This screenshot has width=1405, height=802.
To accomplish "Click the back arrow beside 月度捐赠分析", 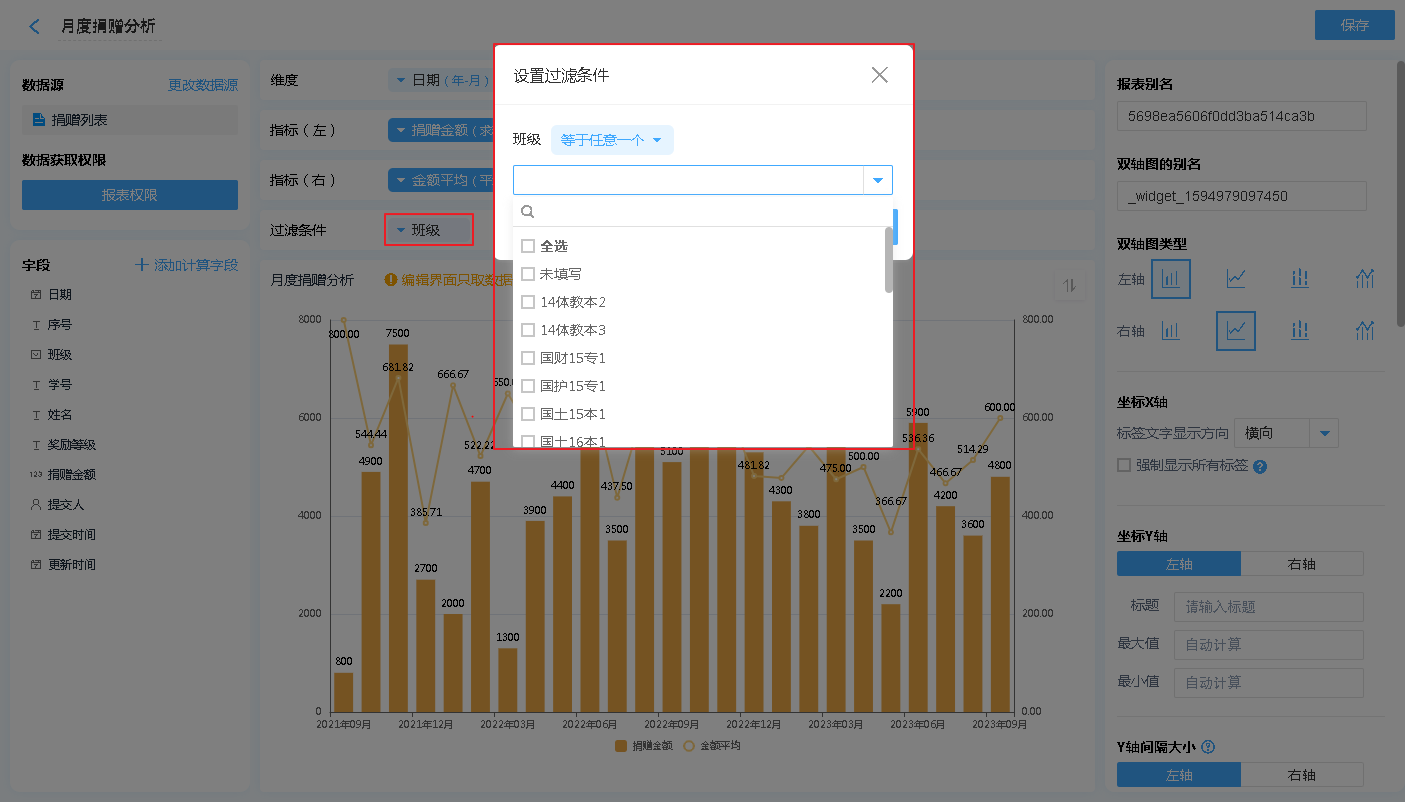I will 35,27.
